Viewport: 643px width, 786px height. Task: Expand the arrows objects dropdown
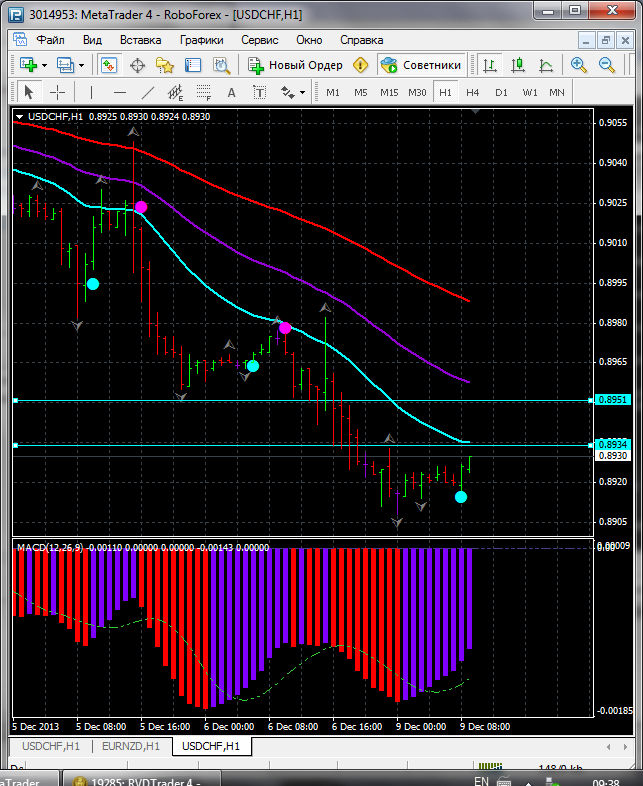(302, 93)
